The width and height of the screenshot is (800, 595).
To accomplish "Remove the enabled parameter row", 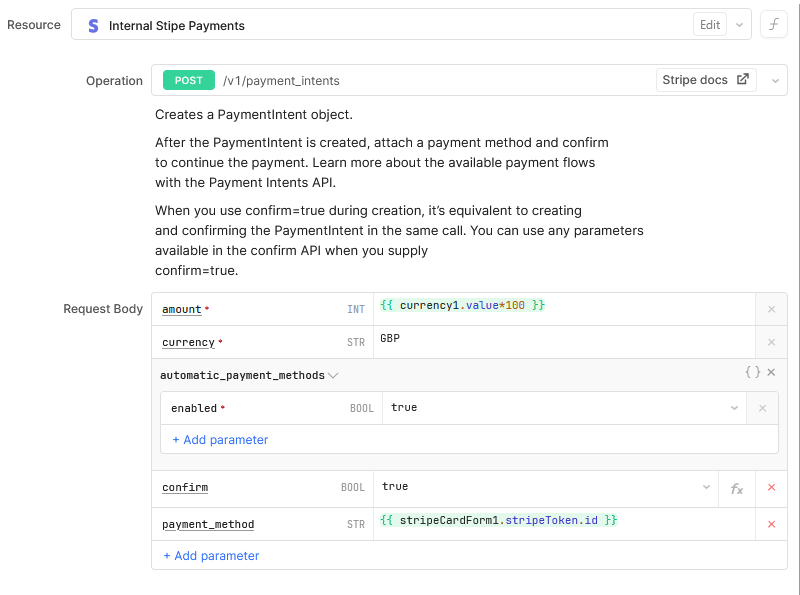I will pyautogui.click(x=762, y=408).
